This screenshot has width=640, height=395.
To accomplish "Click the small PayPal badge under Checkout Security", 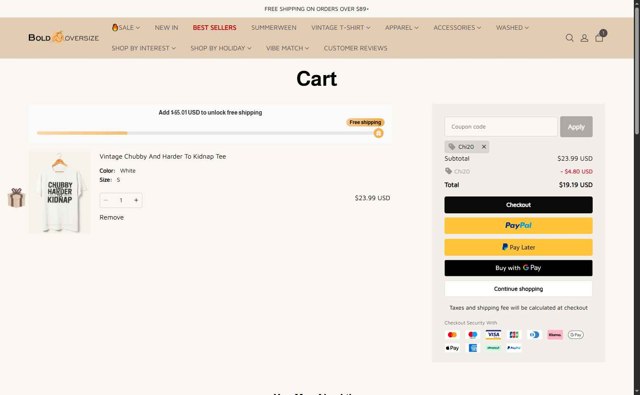I will click(x=514, y=348).
